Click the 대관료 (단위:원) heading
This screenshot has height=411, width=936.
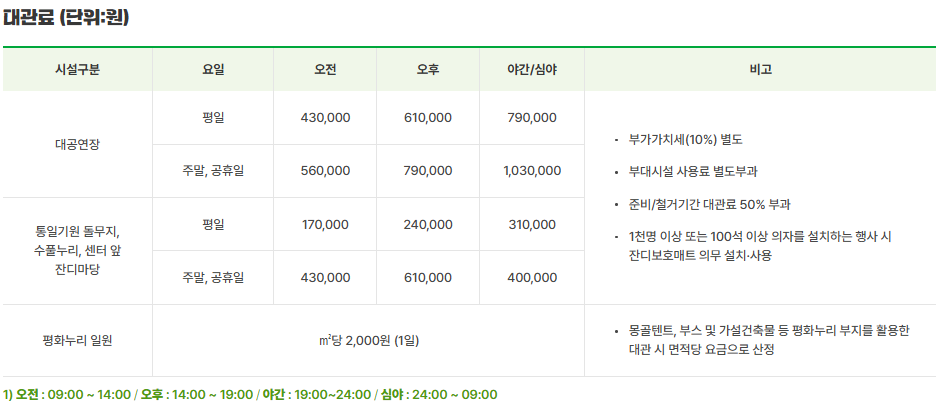66,18
